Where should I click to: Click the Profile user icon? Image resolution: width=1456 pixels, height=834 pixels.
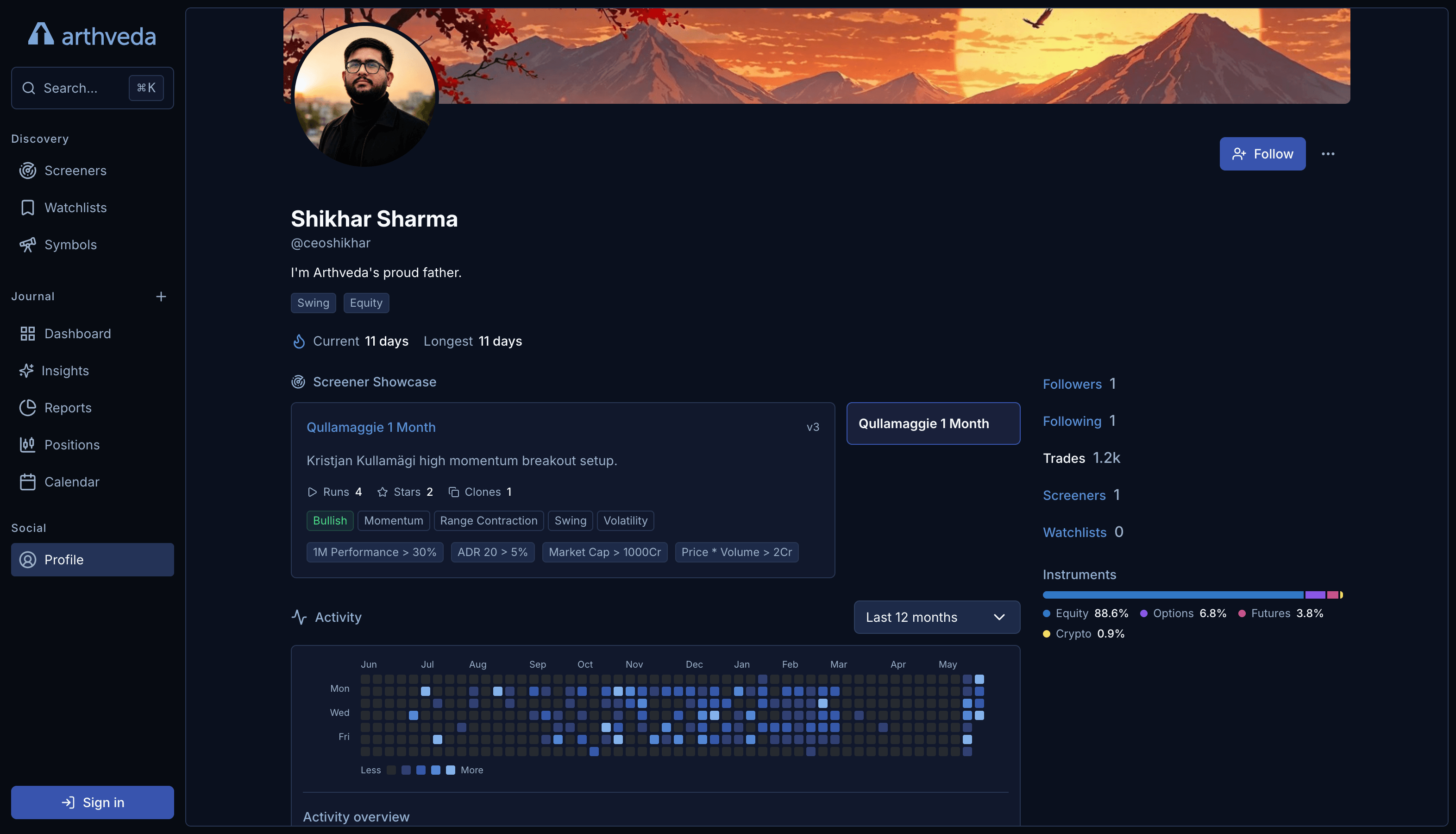[x=27, y=560]
